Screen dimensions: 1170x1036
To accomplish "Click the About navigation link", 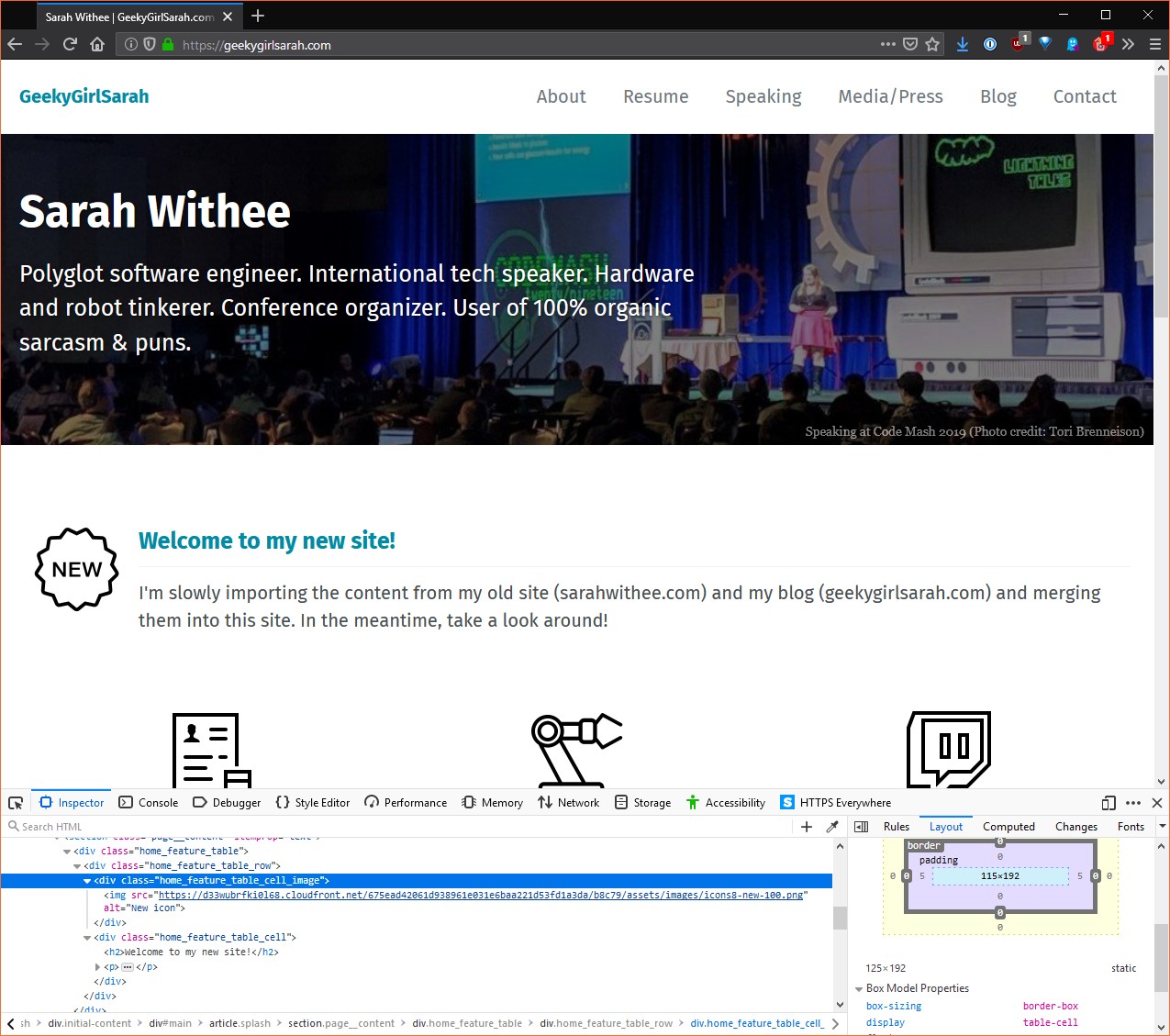I will coord(561,96).
